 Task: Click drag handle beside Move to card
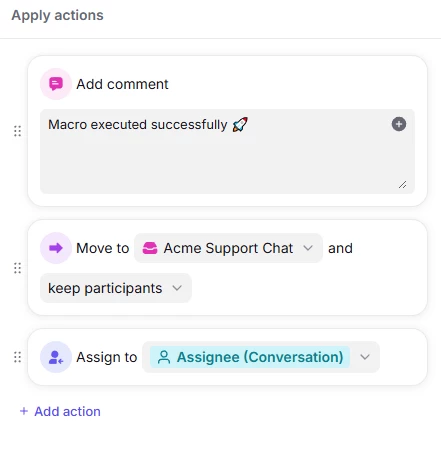(17, 268)
